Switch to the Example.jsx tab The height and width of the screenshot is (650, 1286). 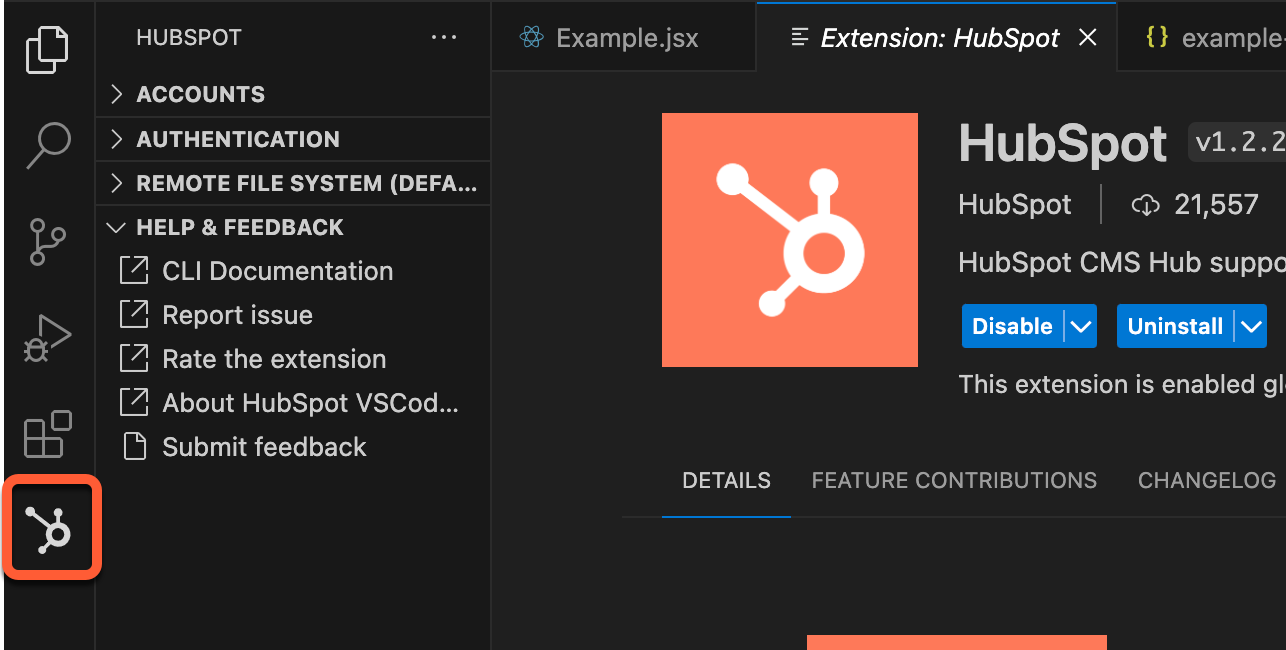[x=624, y=38]
